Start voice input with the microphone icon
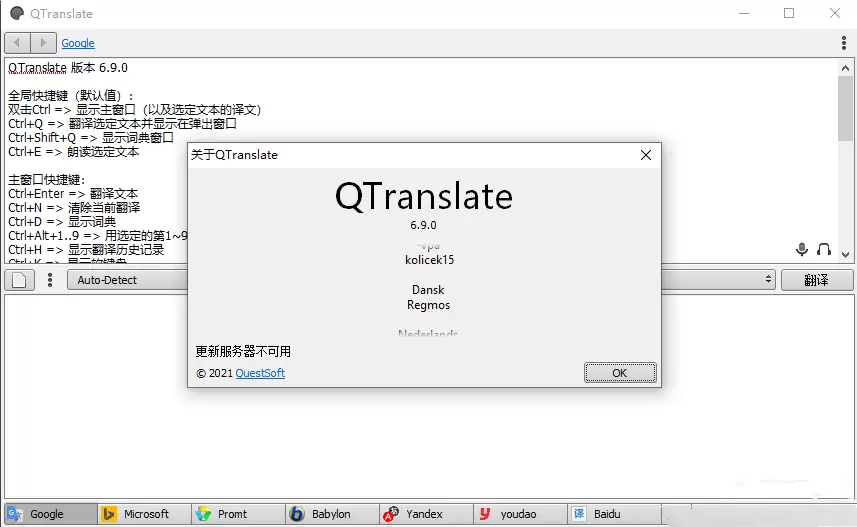 [802, 249]
